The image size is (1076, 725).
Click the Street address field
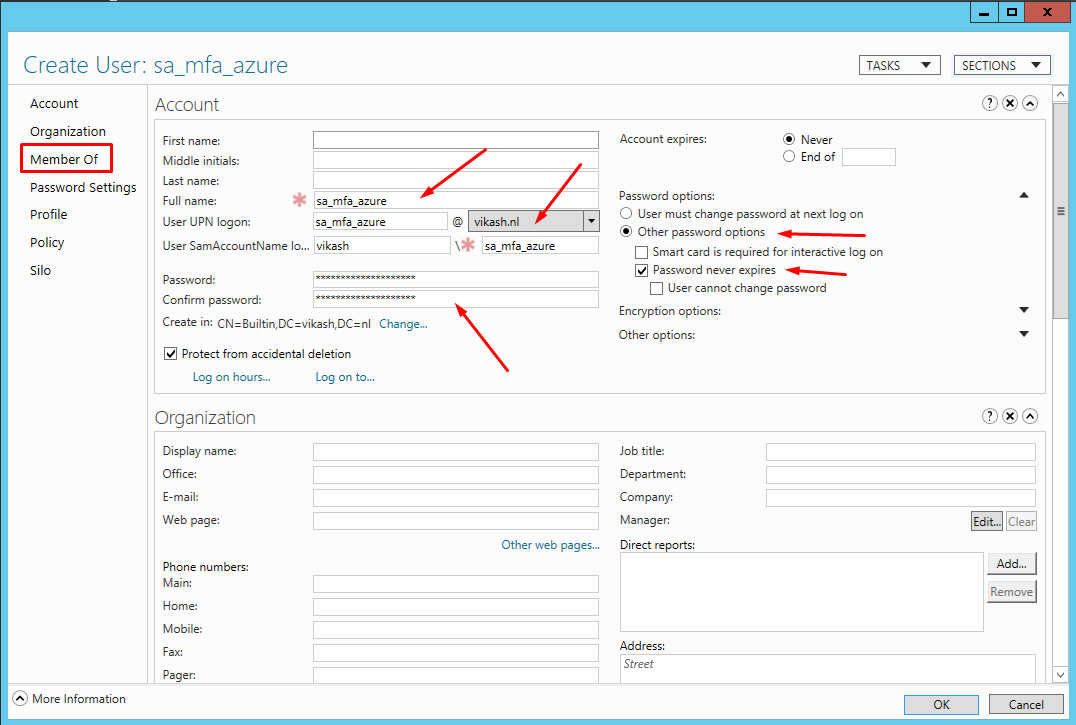[x=828, y=668]
